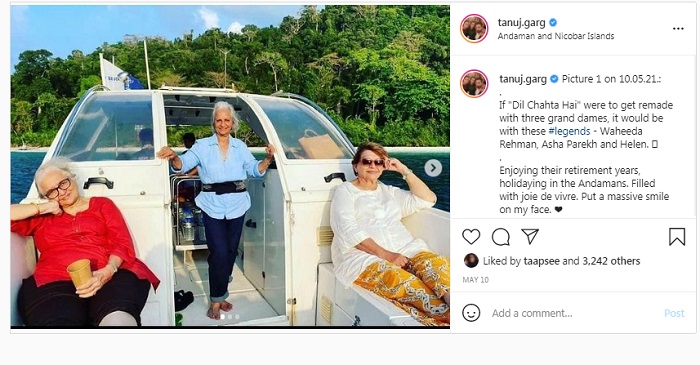Image resolution: width=700 pixels, height=365 pixels.
Task: Click the tanuj.garg username in the caption
Action: click(x=523, y=79)
